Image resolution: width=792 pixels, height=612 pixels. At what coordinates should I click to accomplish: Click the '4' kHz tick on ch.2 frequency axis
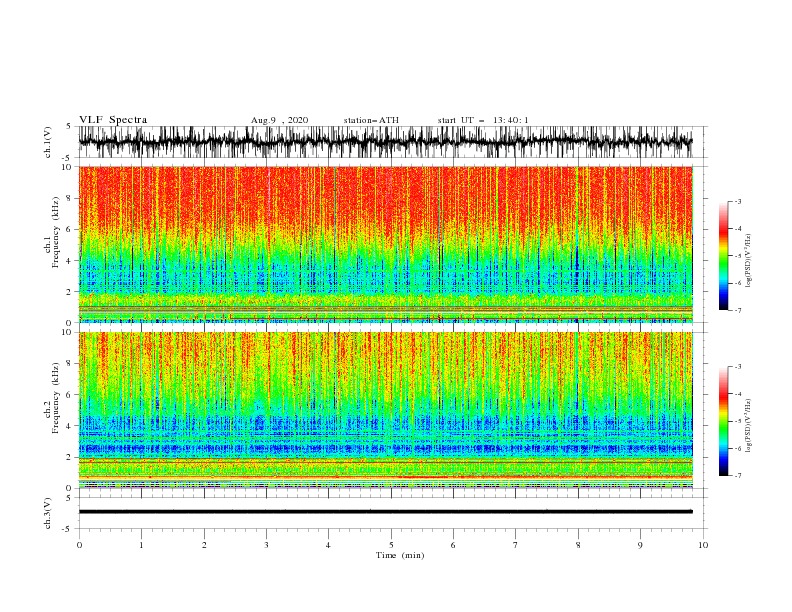tap(70, 426)
